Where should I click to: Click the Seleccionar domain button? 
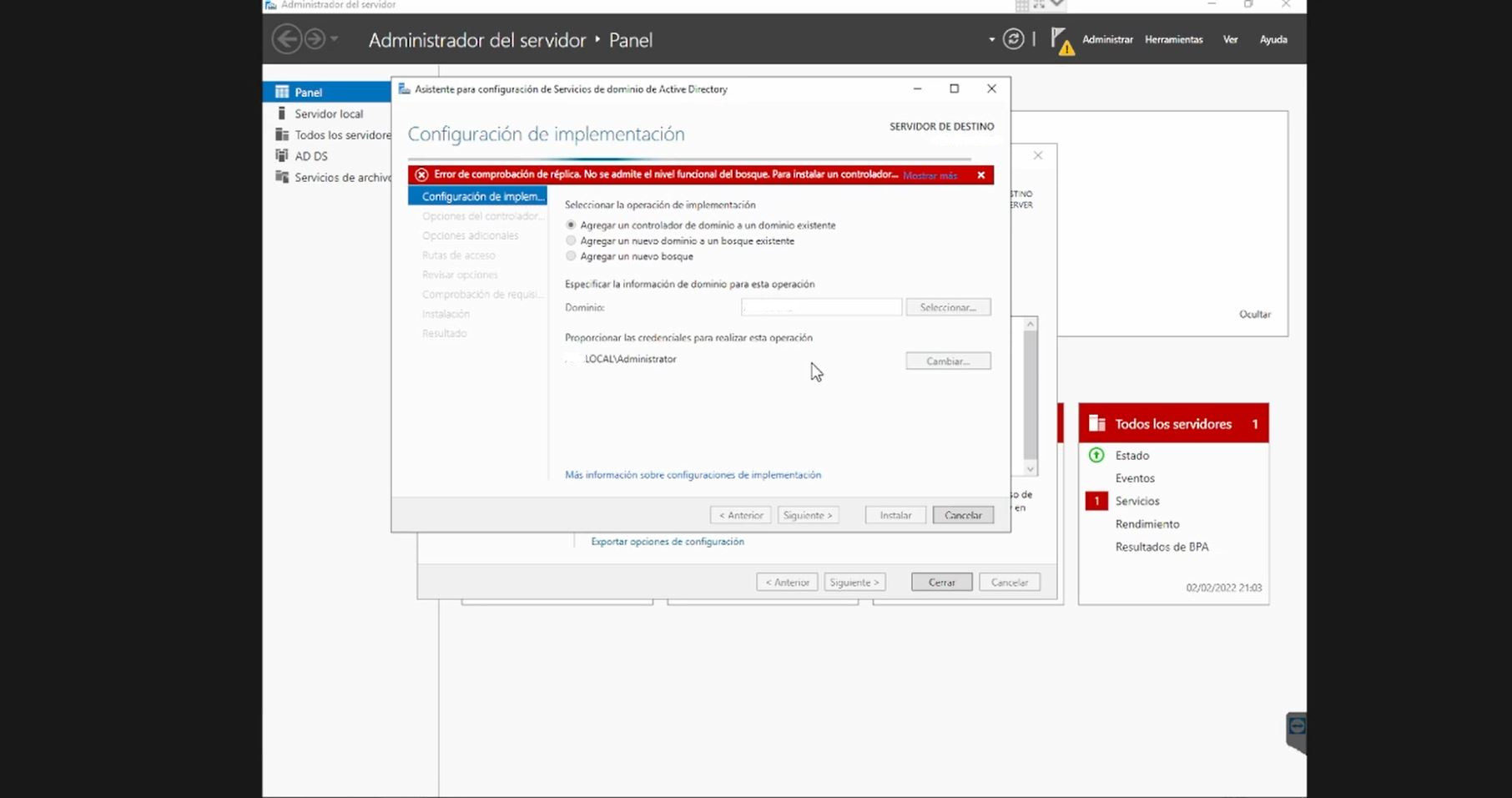click(948, 307)
